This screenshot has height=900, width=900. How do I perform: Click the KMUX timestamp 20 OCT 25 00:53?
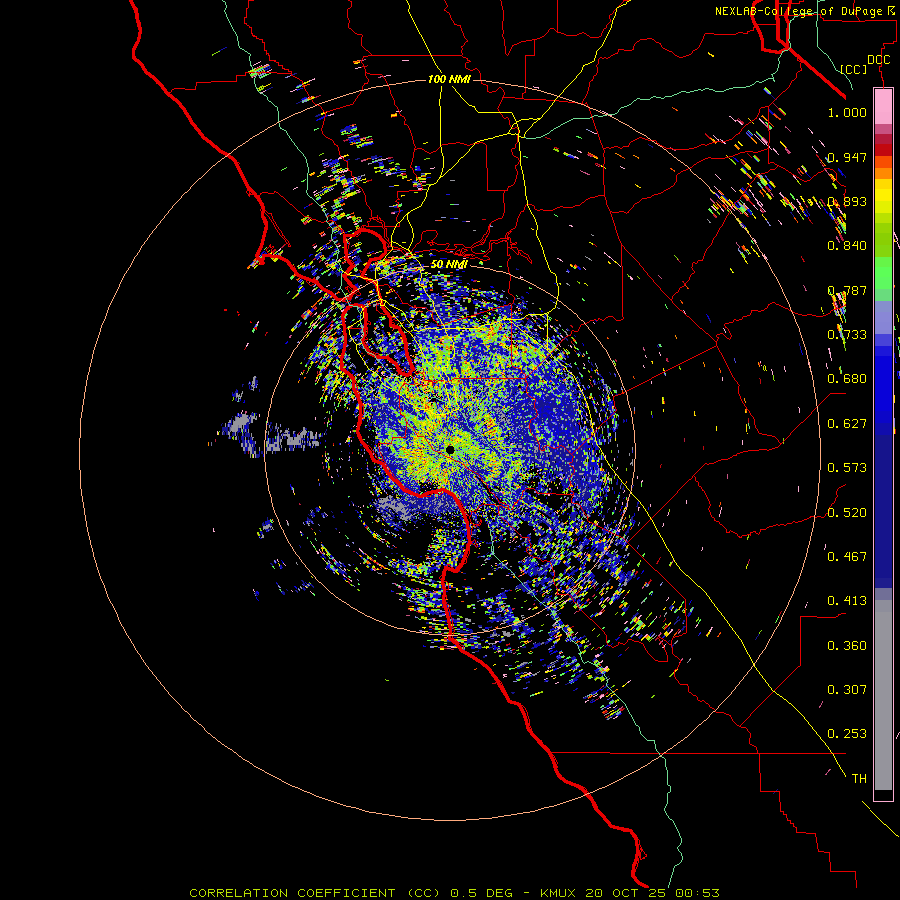coord(630,893)
